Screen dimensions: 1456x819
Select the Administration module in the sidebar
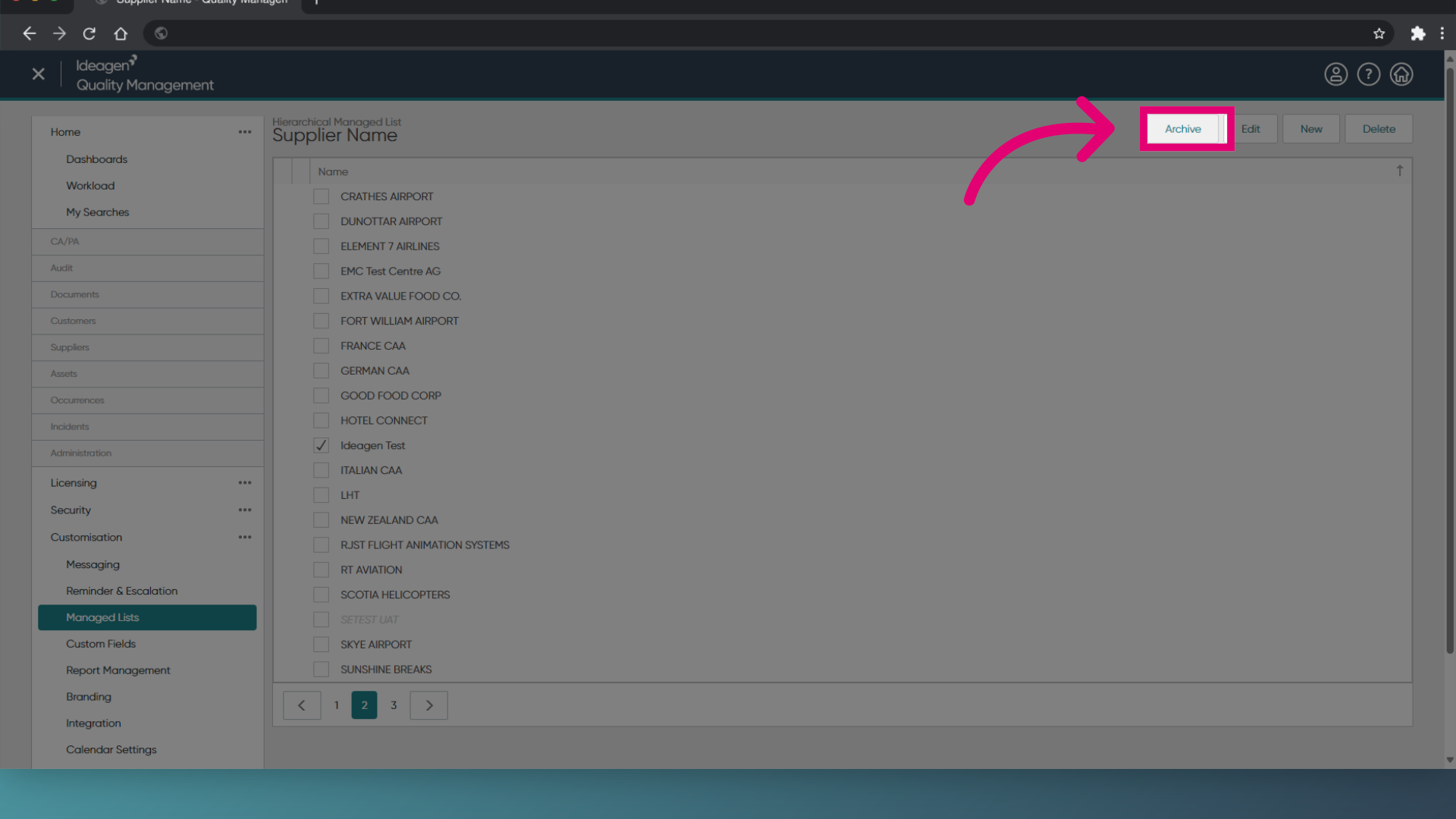(x=148, y=453)
